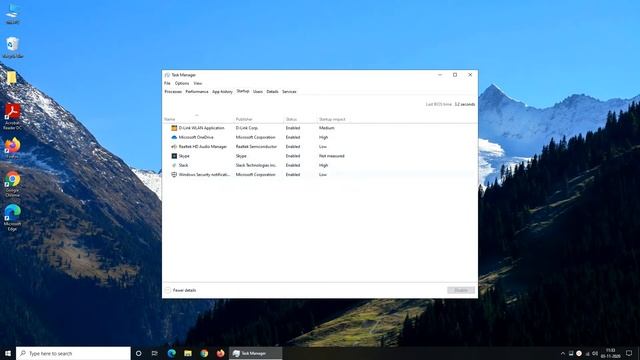Select the Windows Security notification icon
Screen dimensions: 640x360
pos(174,174)
